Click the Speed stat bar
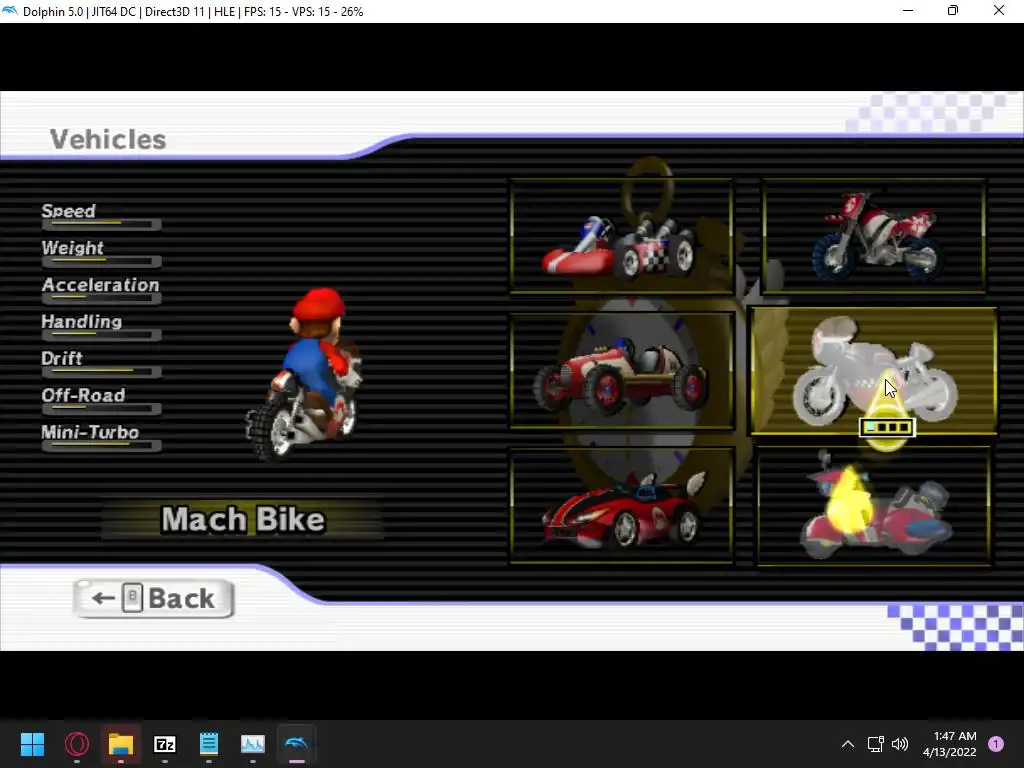 pos(101,225)
